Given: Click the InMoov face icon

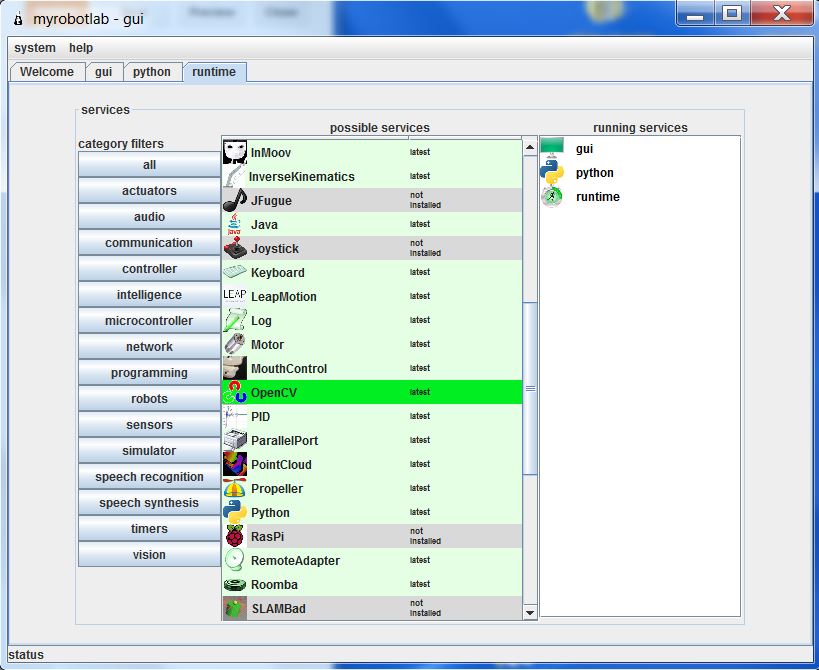Looking at the screenshot, I should tap(235, 152).
